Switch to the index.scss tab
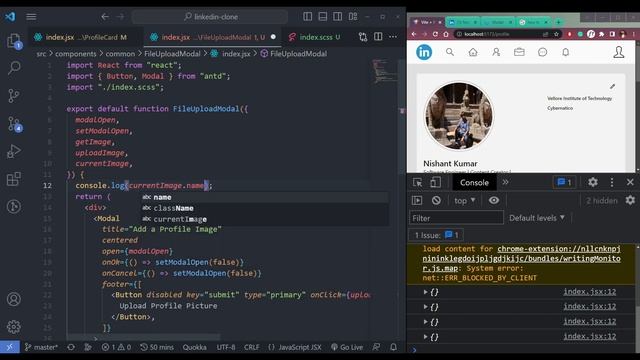The image size is (640, 360). pyautogui.click(x=314, y=37)
